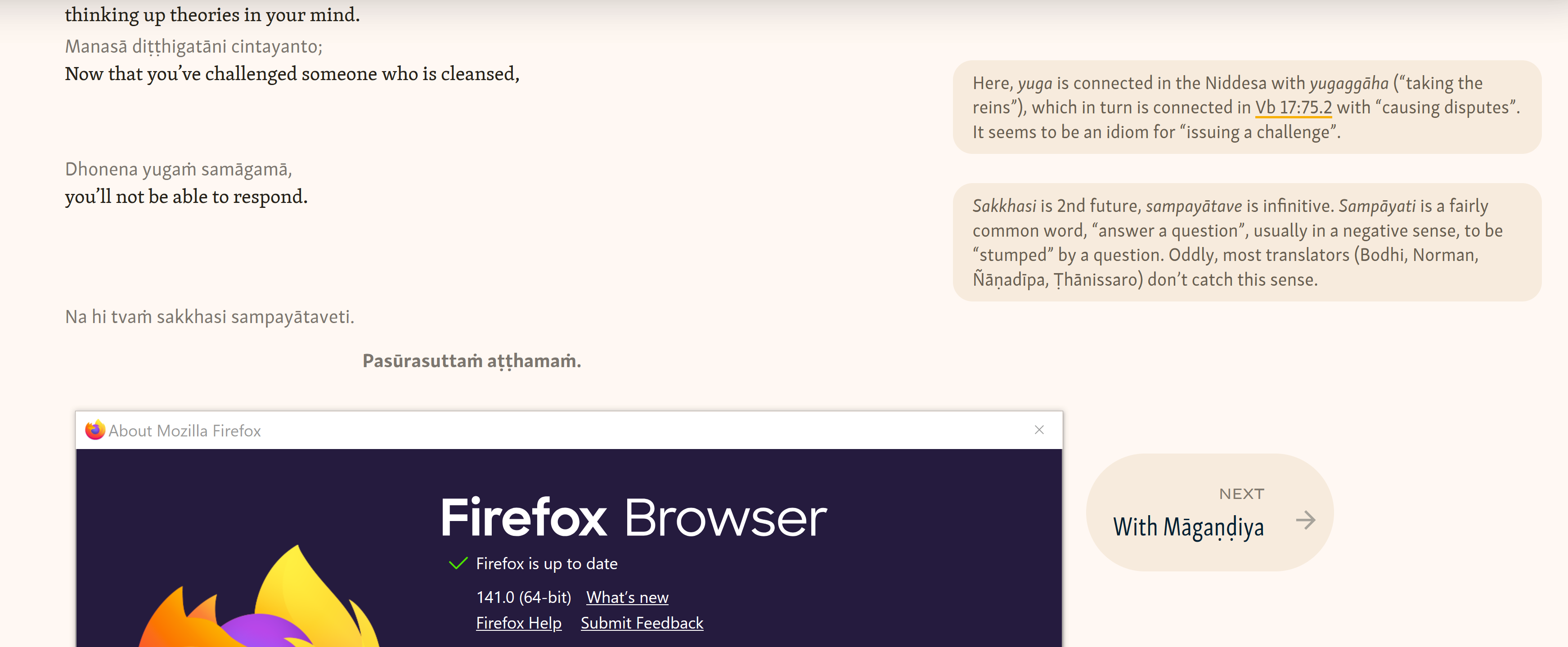
Task: Go to next sutta With Māgaṇḍiya
Action: tap(1188, 527)
